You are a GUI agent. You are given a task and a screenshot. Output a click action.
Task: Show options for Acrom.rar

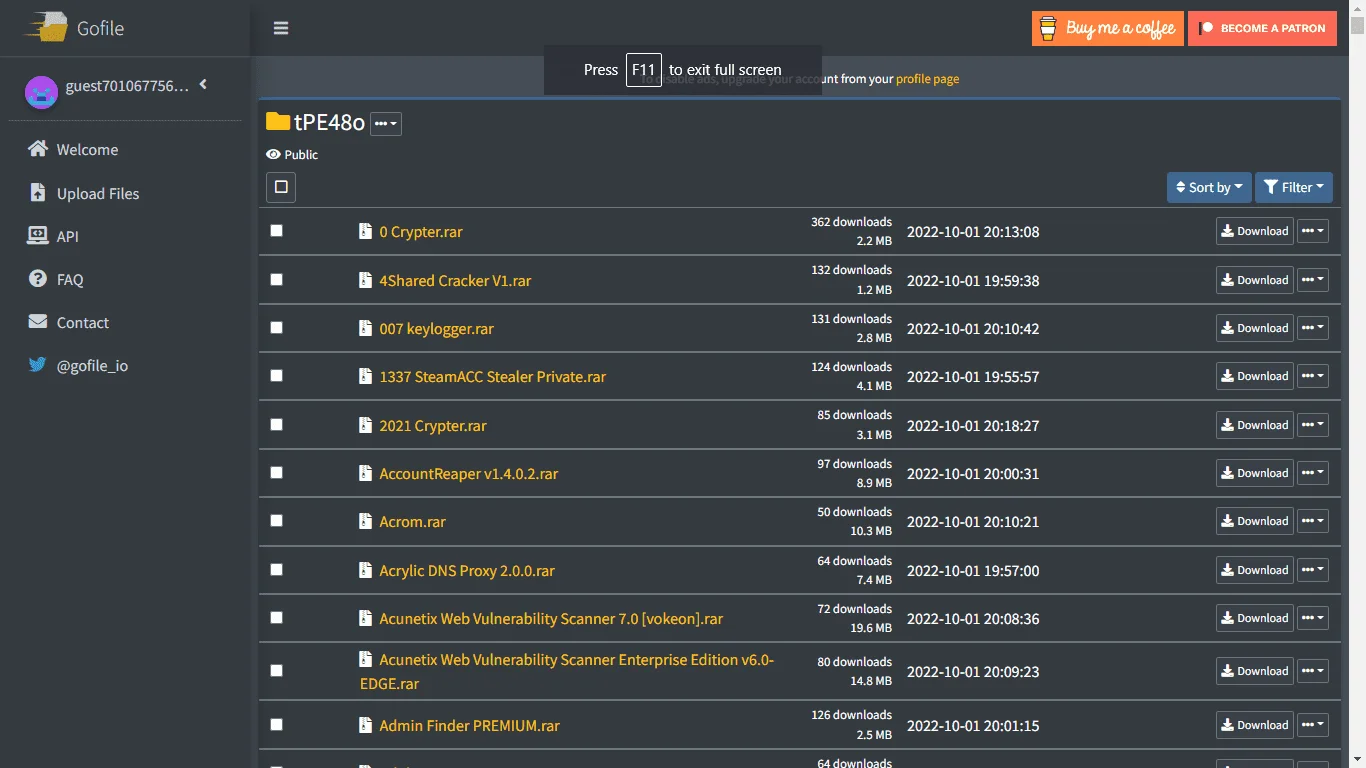1313,521
